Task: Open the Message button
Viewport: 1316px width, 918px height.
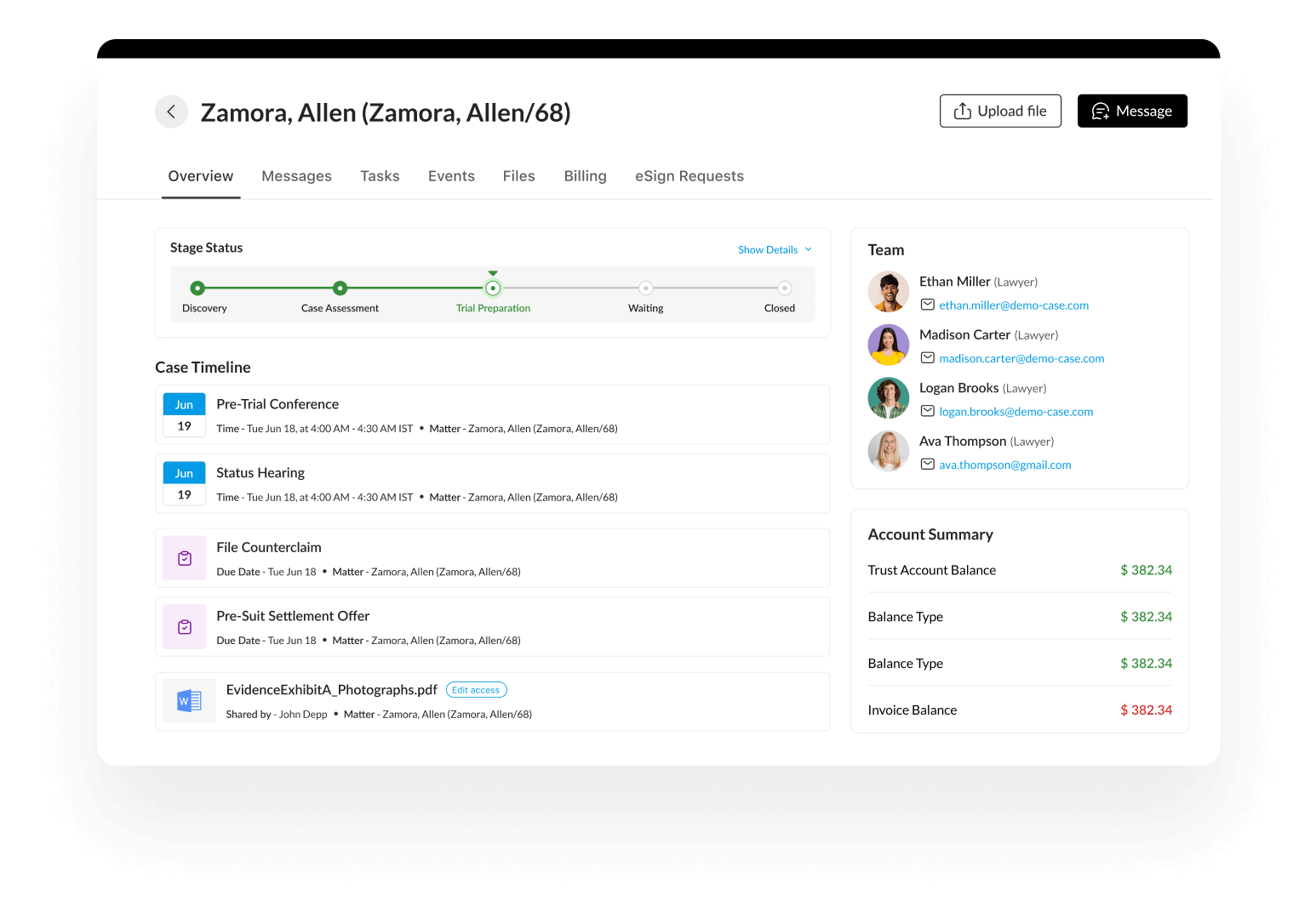Action: pyautogui.click(x=1131, y=111)
